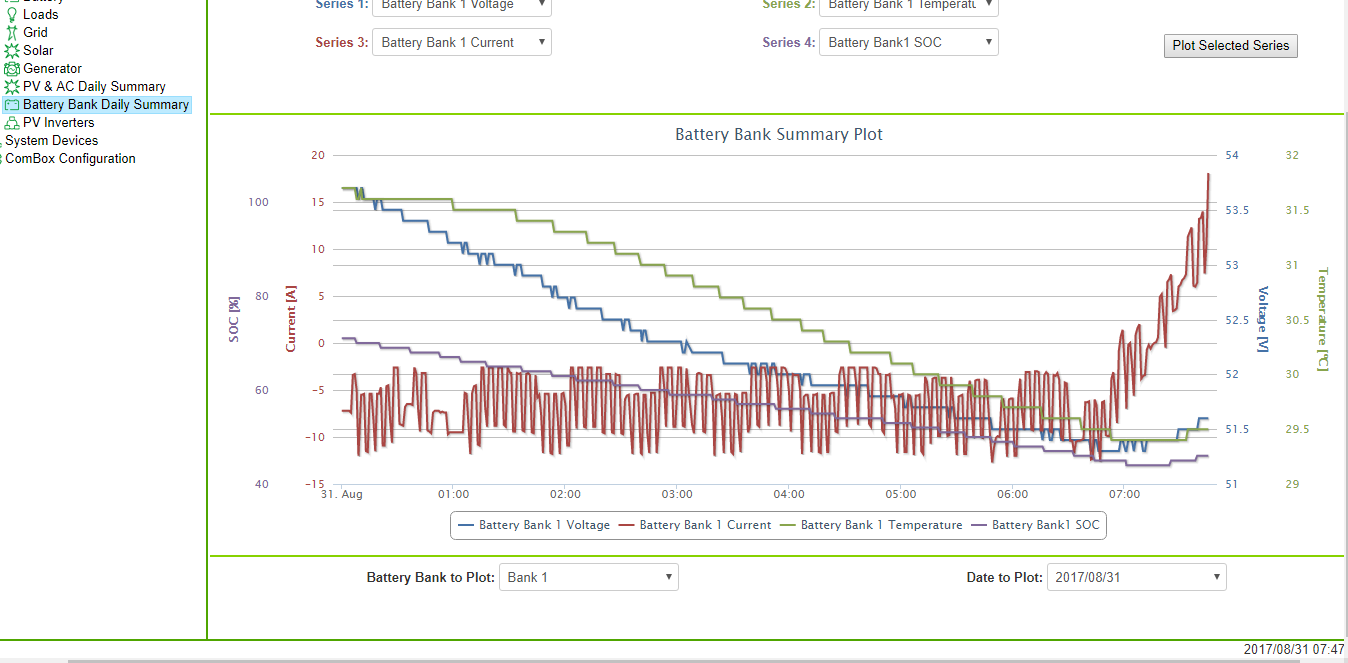This screenshot has height=663, width=1348.
Task: Open ComBox Configuration in navigation tree
Action: 71,159
